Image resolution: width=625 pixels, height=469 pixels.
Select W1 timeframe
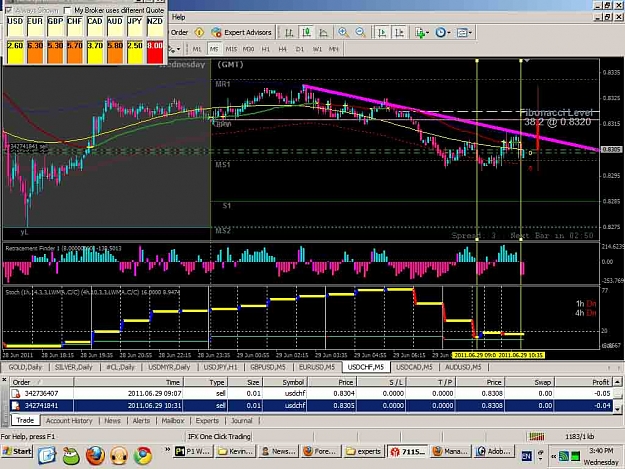[317, 49]
